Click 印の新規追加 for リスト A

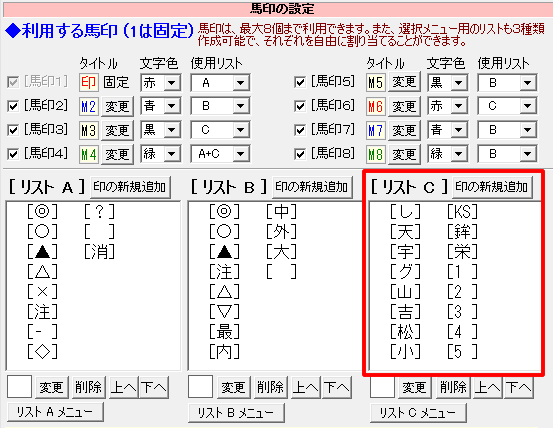click(x=130, y=187)
